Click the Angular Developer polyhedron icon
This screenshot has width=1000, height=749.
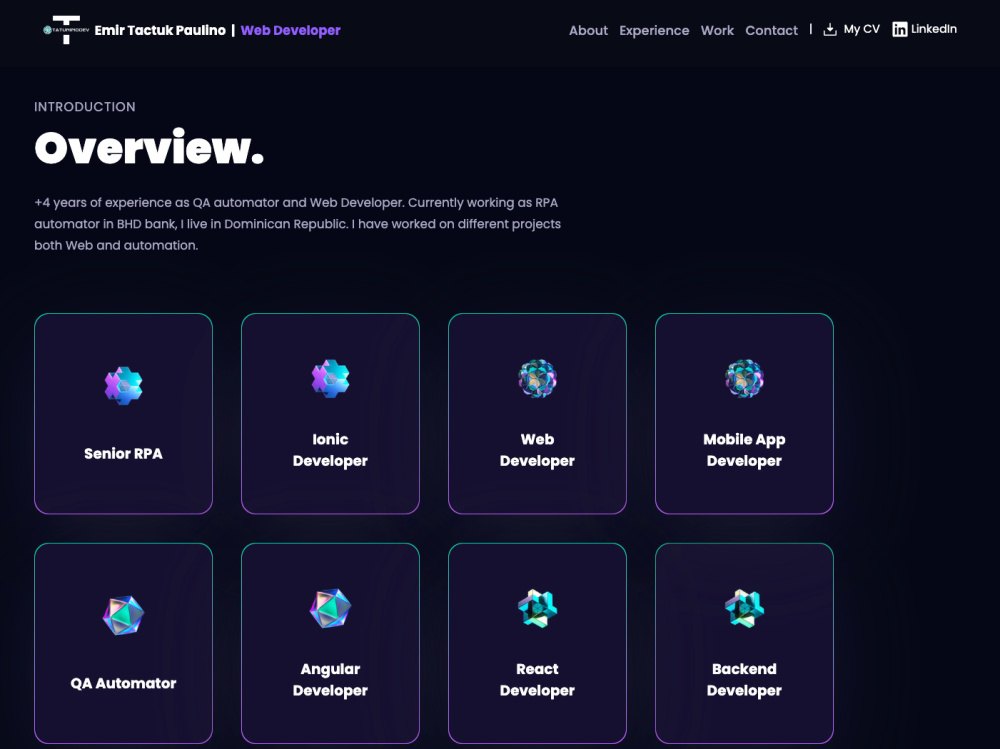(x=330, y=608)
